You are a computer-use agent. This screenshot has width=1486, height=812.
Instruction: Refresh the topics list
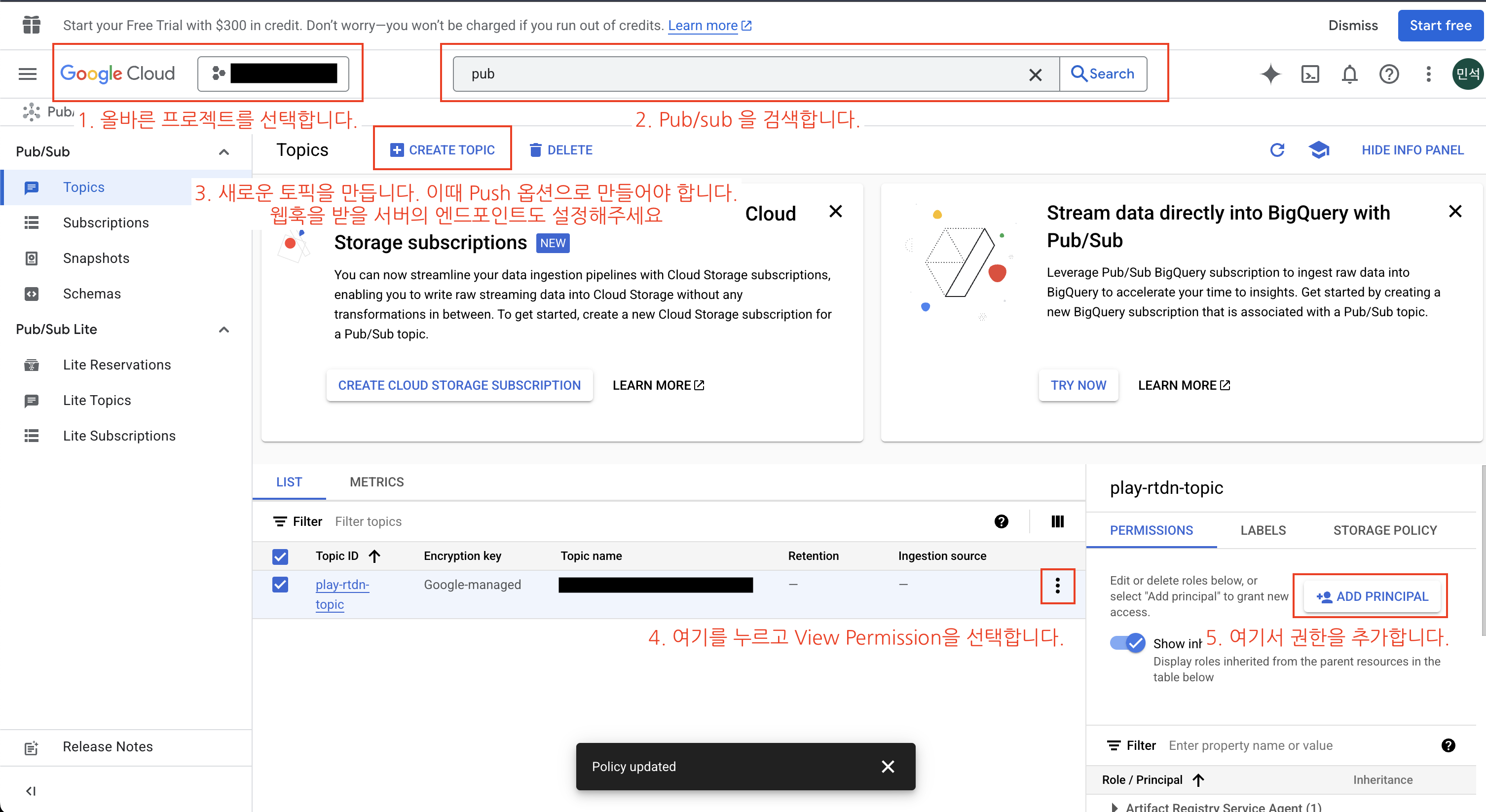[x=1278, y=149]
